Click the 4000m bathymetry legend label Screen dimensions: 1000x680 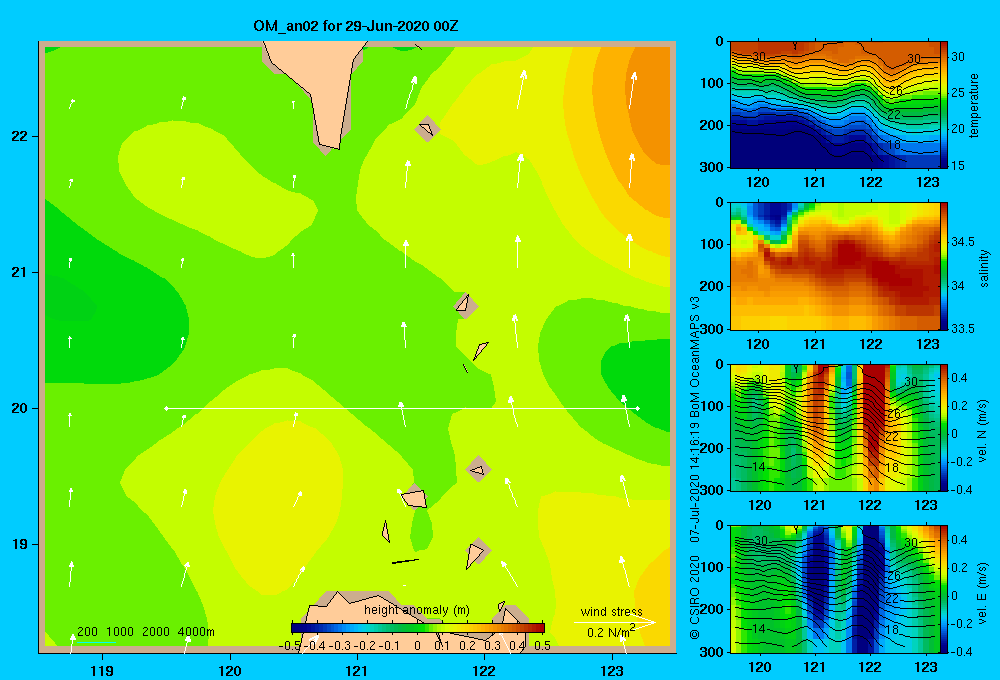[196, 632]
